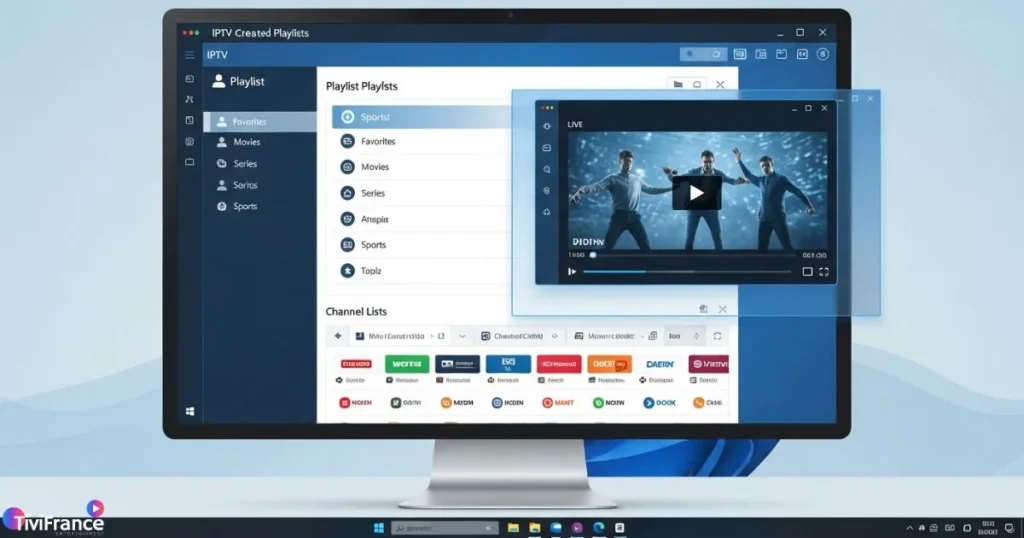Click the video progress bar in the player
Viewport: 1024px width, 538px height.
point(687,272)
